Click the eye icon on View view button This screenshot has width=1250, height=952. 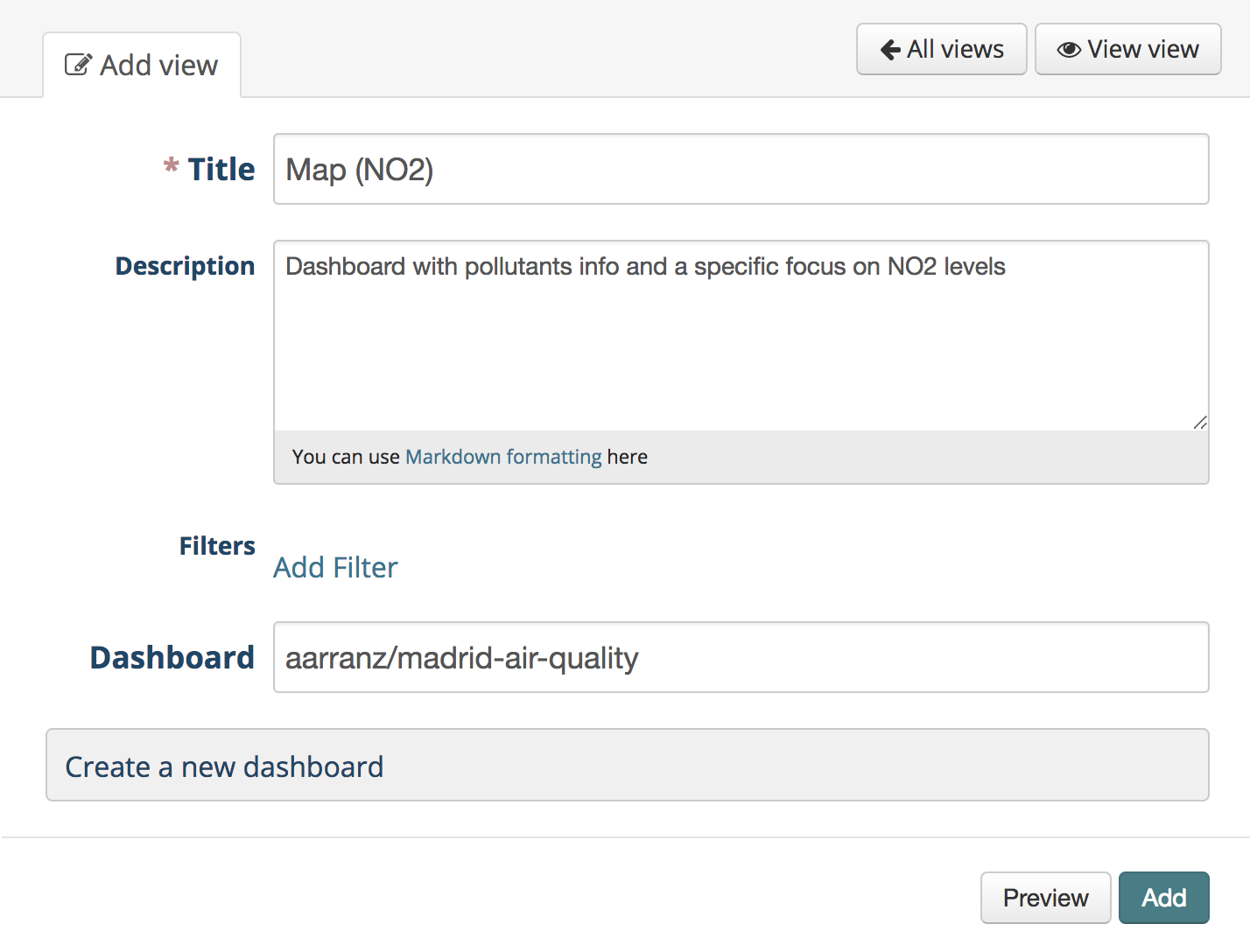pos(1069,50)
